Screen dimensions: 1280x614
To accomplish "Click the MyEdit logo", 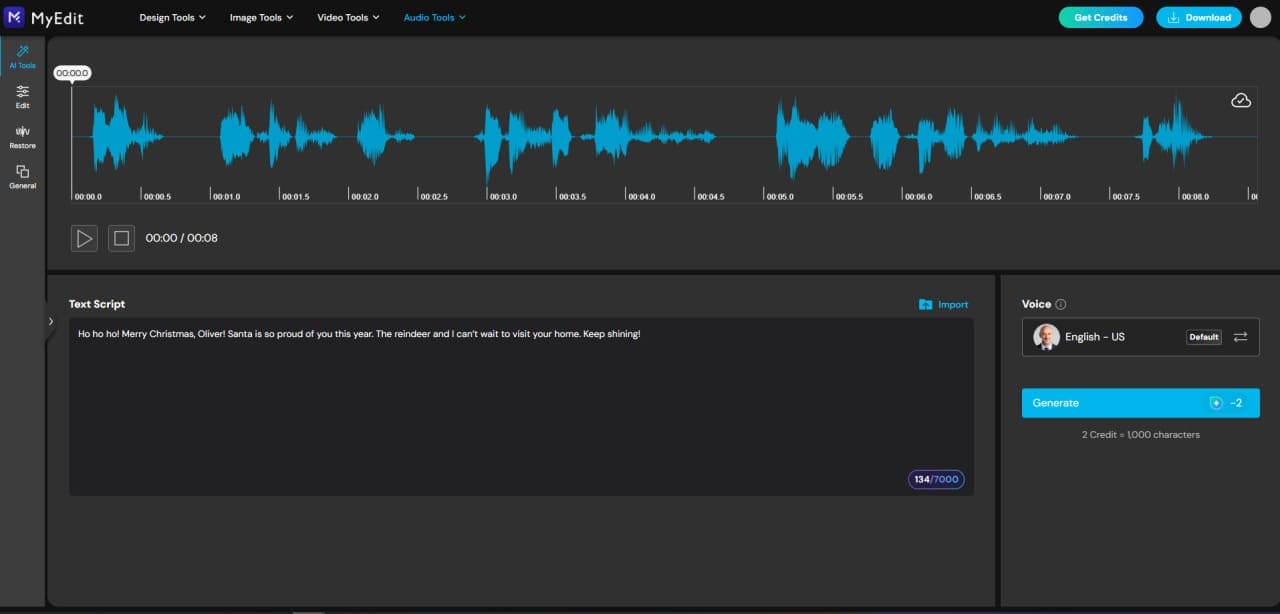I will click(x=44, y=17).
